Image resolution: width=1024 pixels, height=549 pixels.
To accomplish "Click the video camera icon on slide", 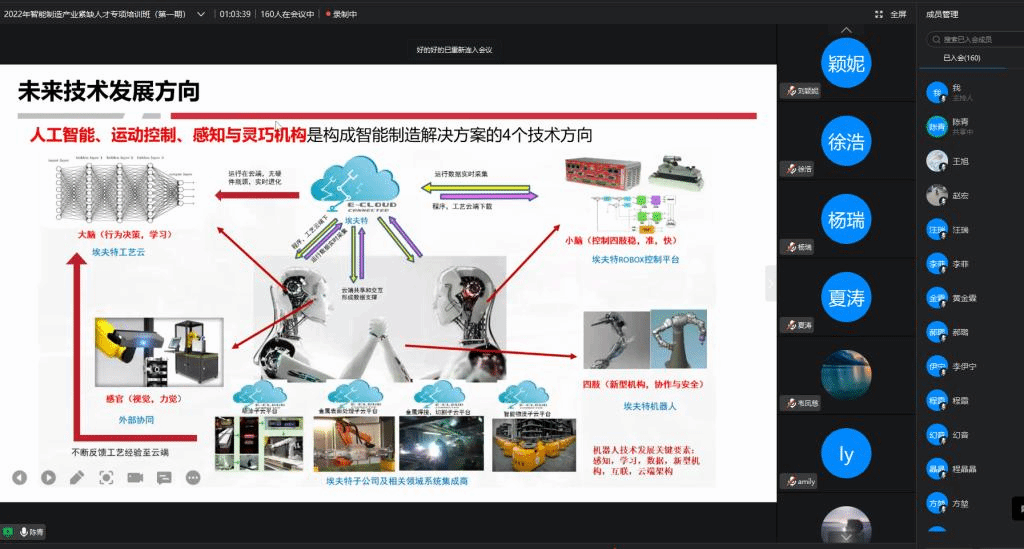I will click(x=135, y=478).
